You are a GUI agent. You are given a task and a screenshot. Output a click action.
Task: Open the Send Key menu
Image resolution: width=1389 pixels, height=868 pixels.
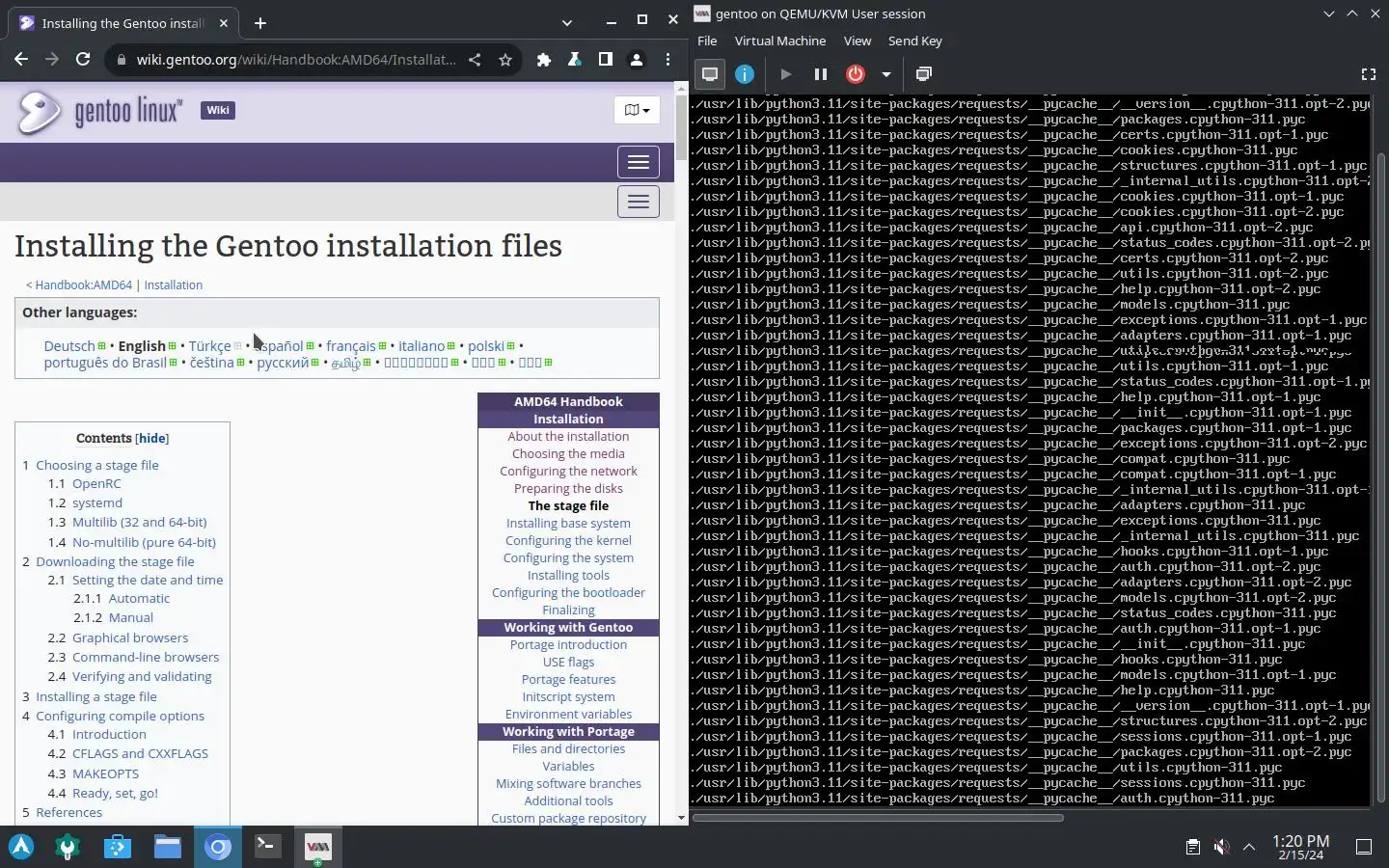pyautogui.click(x=914, y=41)
